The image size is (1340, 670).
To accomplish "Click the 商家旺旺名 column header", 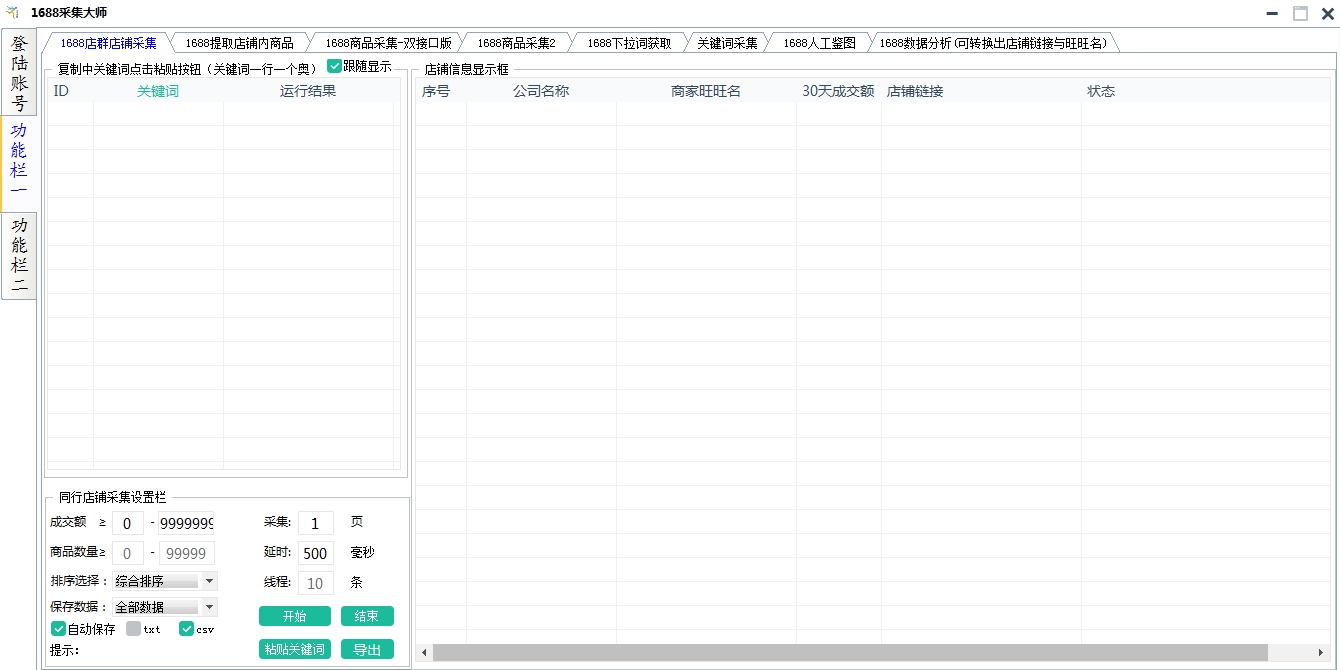I will tap(706, 91).
